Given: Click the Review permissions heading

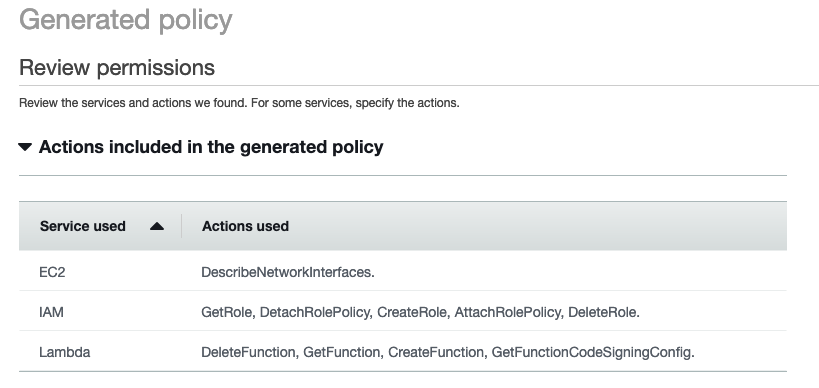Looking at the screenshot, I should (116, 67).
